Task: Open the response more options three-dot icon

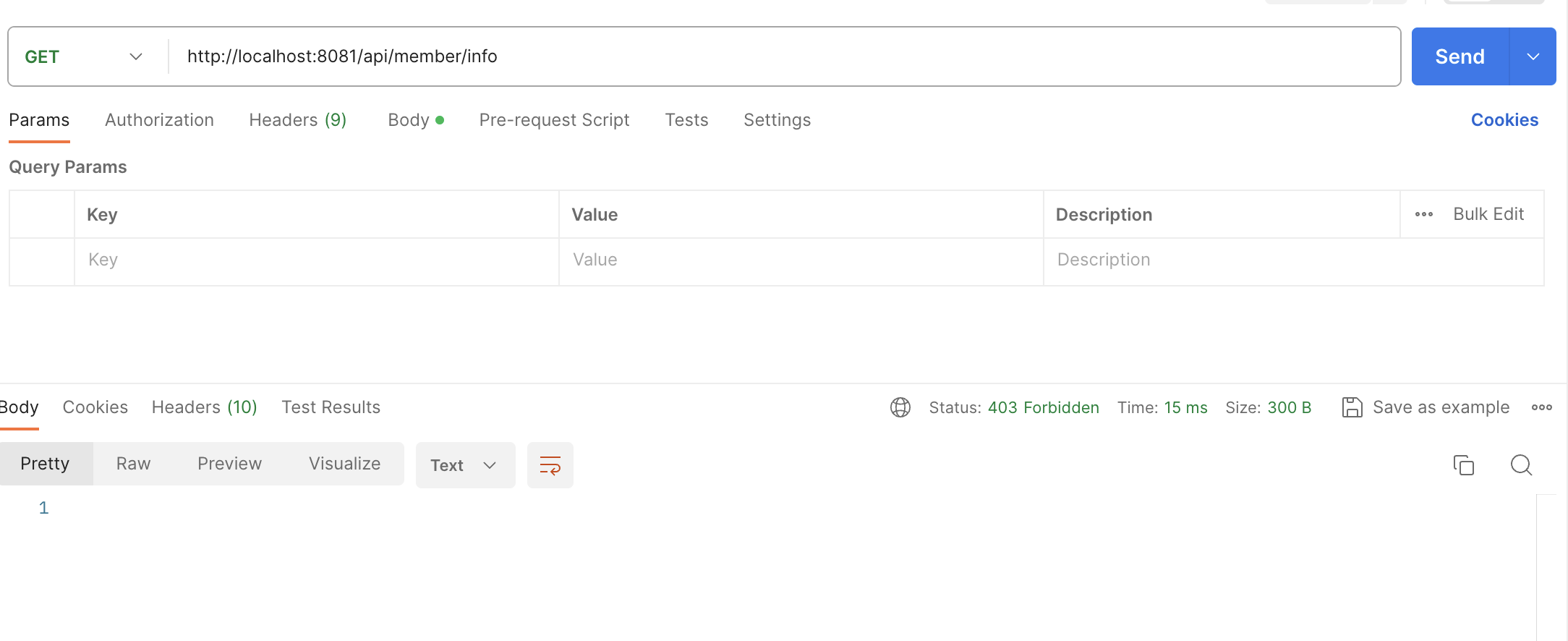Action: (x=1542, y=407)
